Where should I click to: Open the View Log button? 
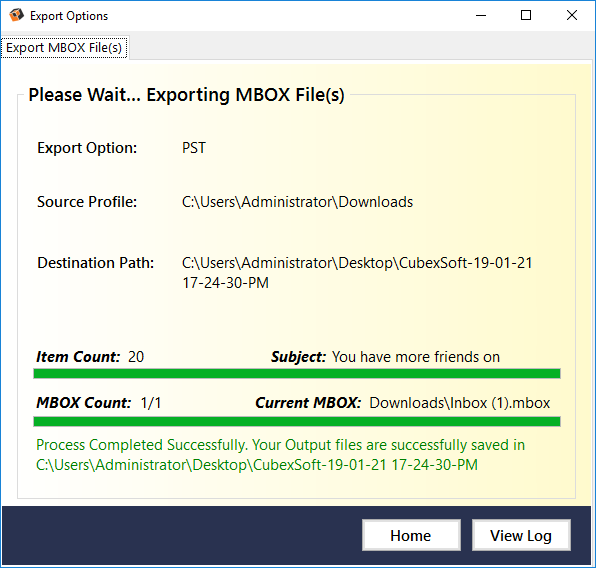click(x=521, y=535)
